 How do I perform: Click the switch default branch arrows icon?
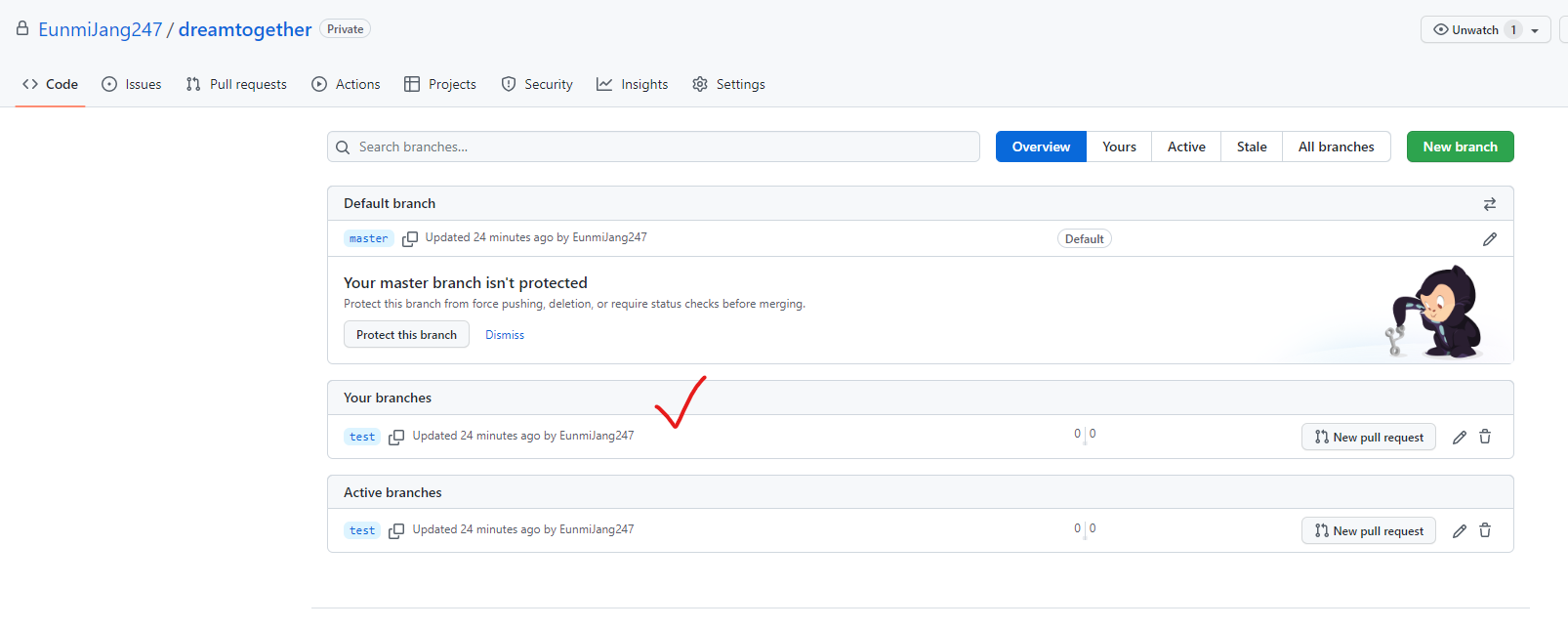(x=1490, y=204)
